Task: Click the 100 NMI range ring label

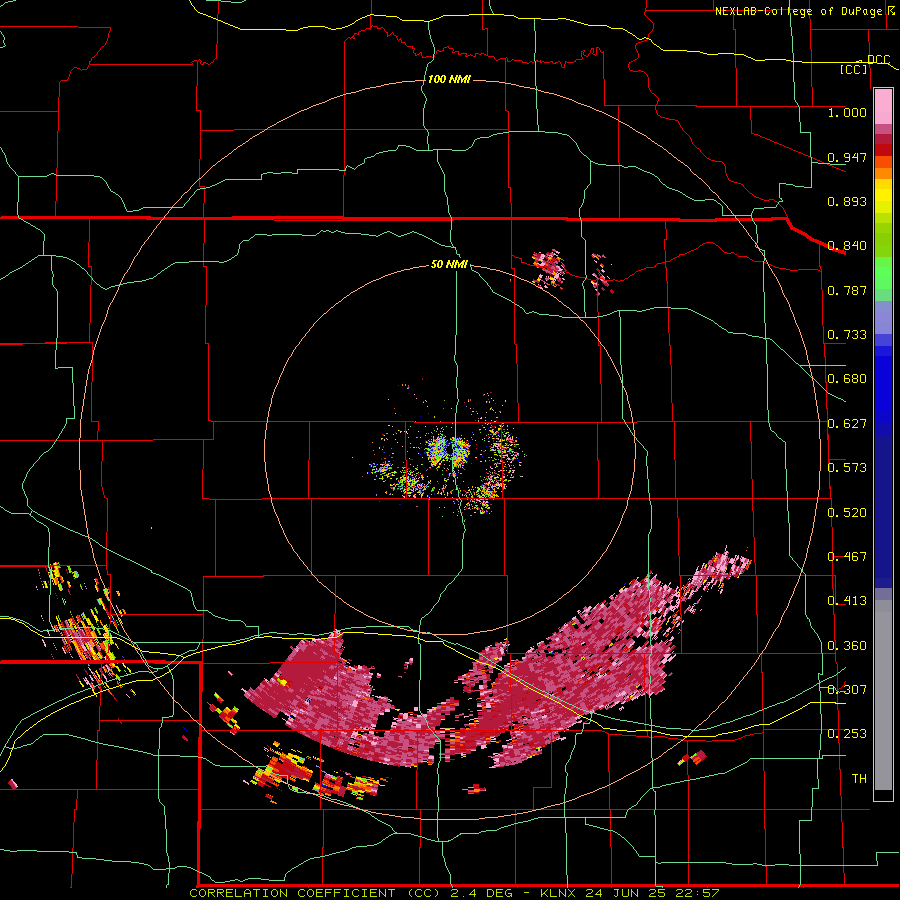Action: [449, 79]
